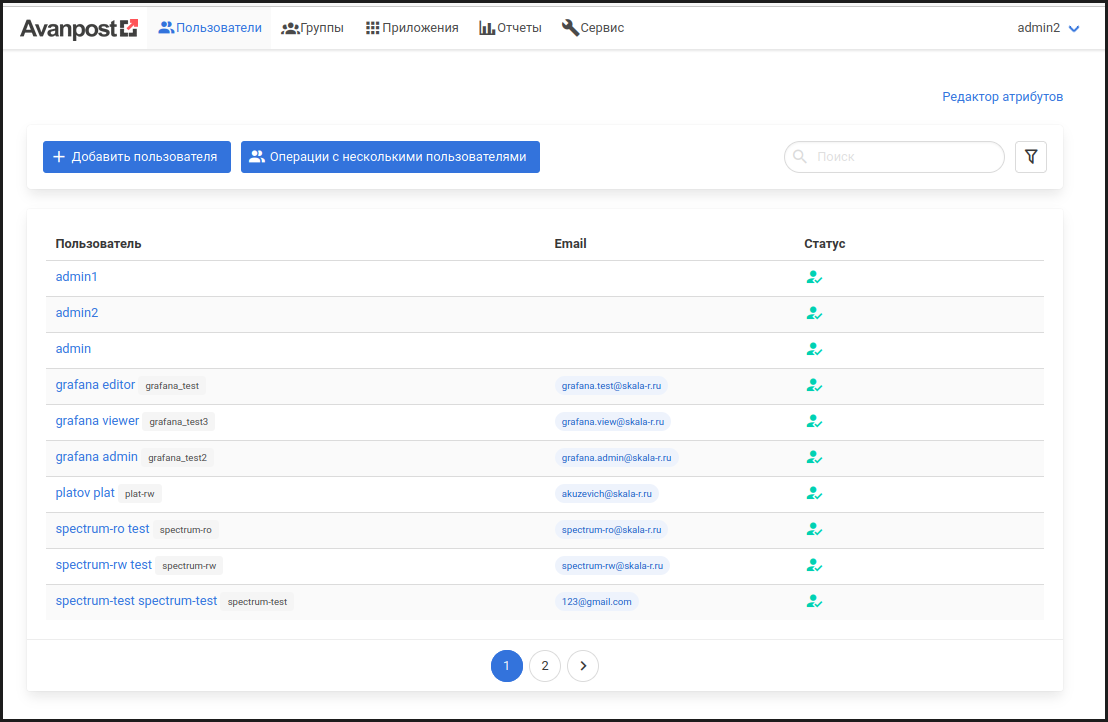Open the grafana viewer user profile
The width and height of the screenshot is (1108, 722).
coord(97,421)
